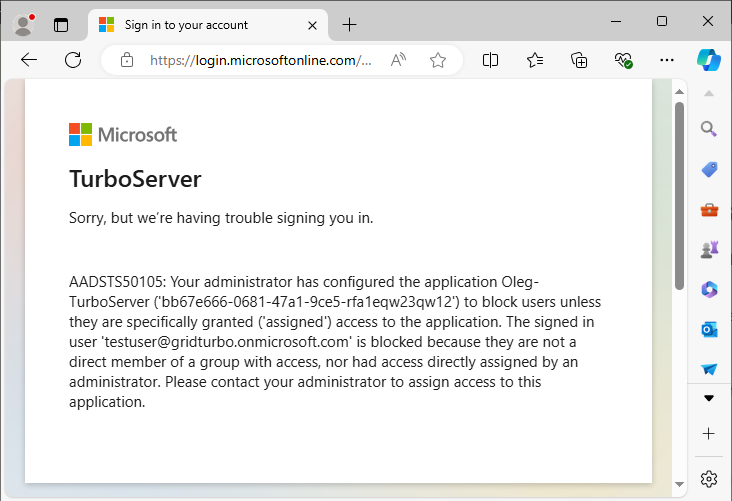Open the Copilot icon in toolbar
This screenshot has width=732, height=501.
(x=709, y=59)
